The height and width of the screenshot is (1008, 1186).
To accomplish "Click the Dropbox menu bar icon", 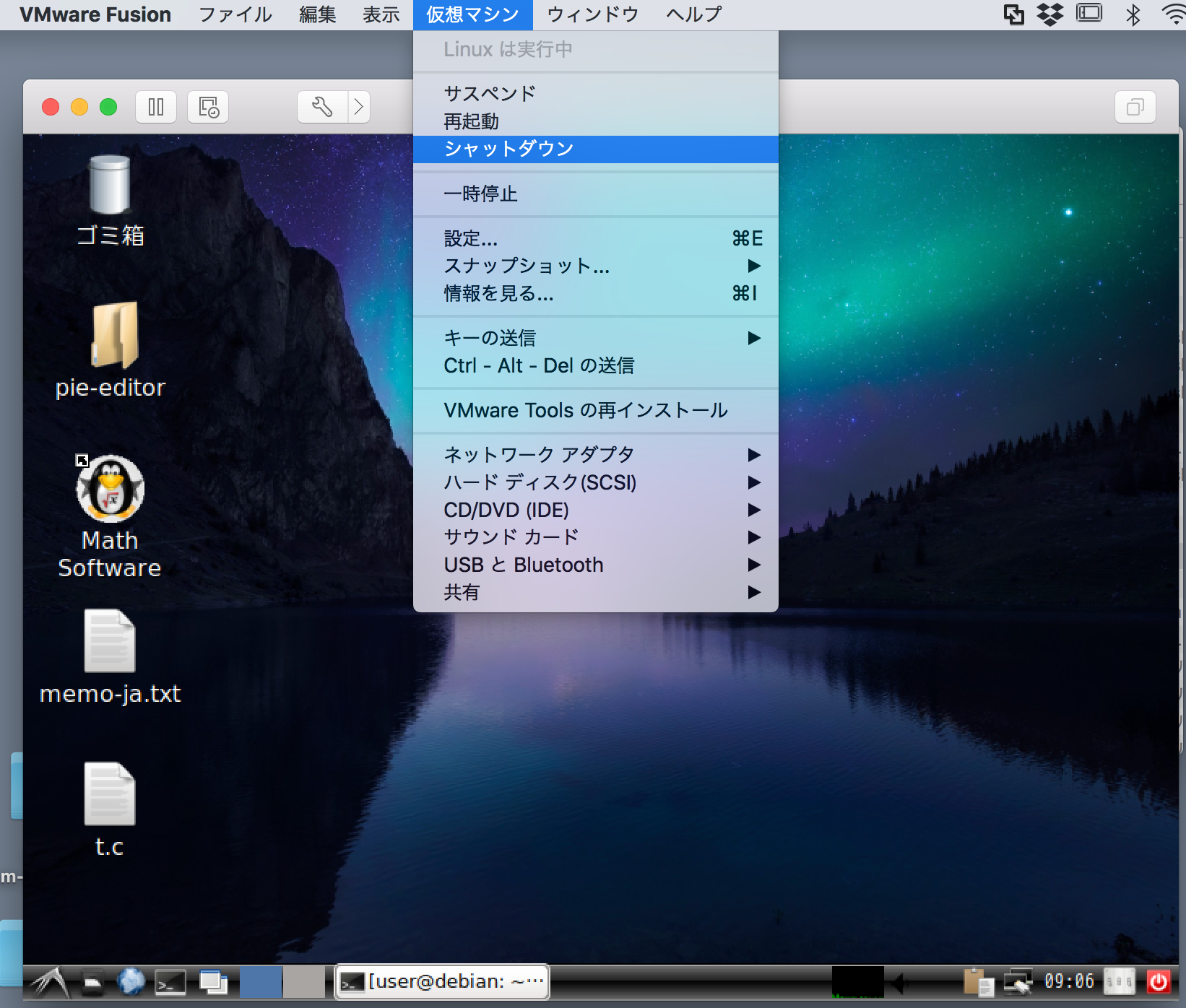I will [x=1050, y=14].
